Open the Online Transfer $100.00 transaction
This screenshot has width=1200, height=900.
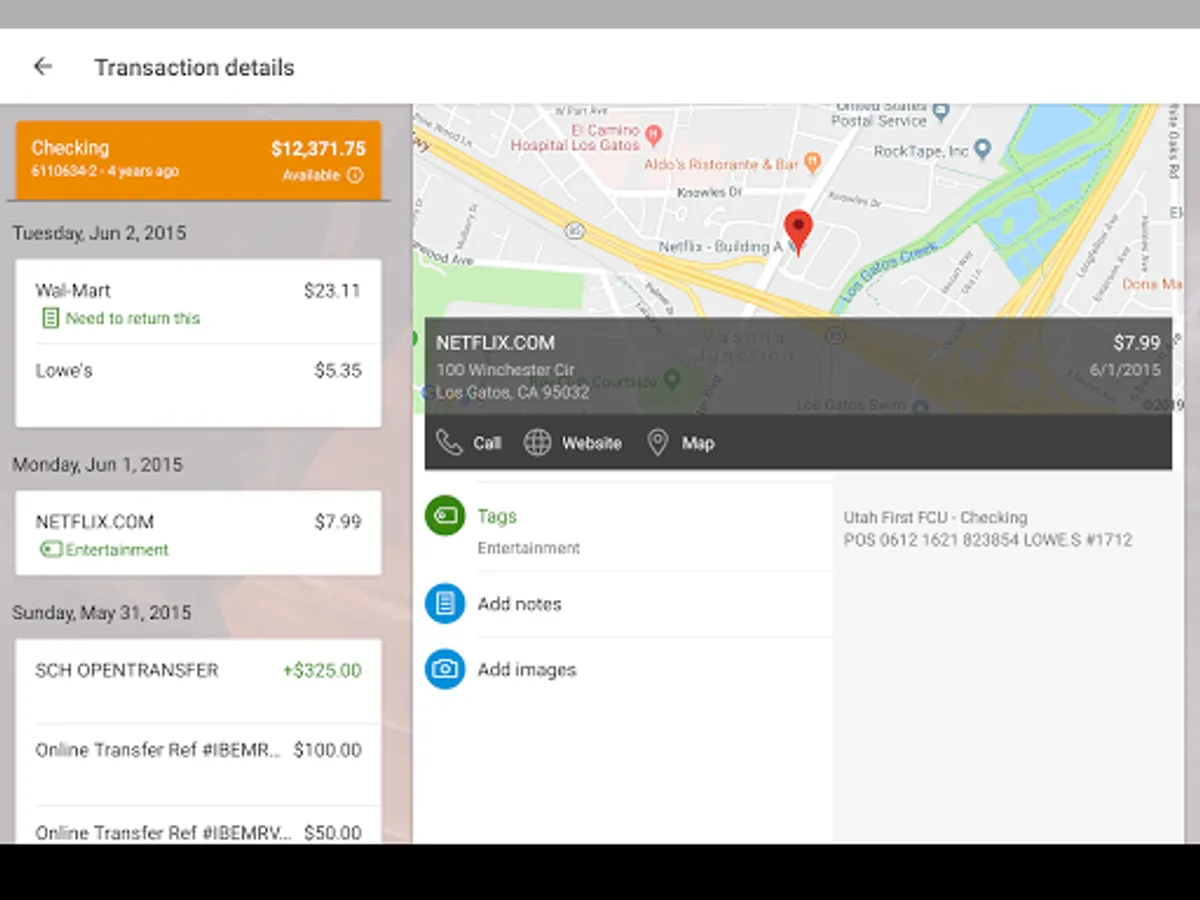pyautogui.click(x=198, y=764)
